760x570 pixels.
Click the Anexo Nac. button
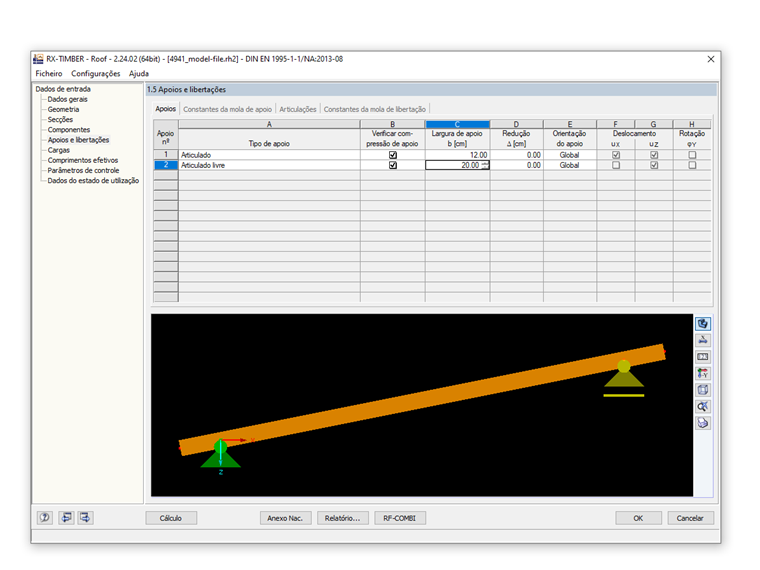[285, 518]
